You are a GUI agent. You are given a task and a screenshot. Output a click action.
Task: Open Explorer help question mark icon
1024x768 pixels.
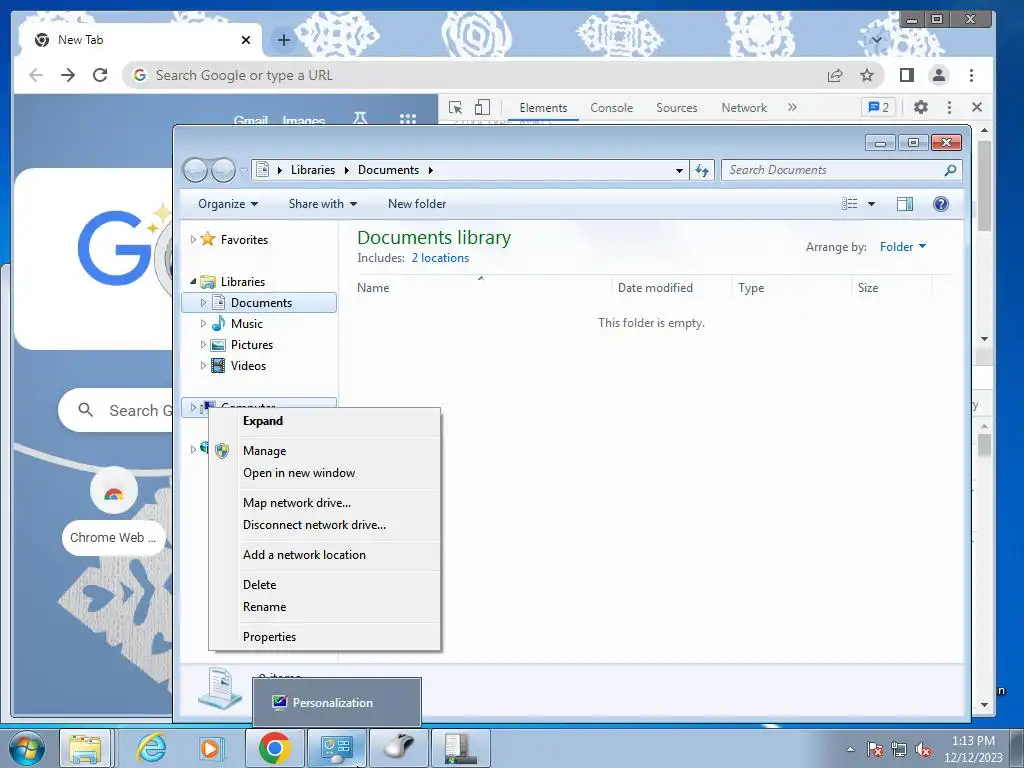pyautogui.click(x=940, y=204)
